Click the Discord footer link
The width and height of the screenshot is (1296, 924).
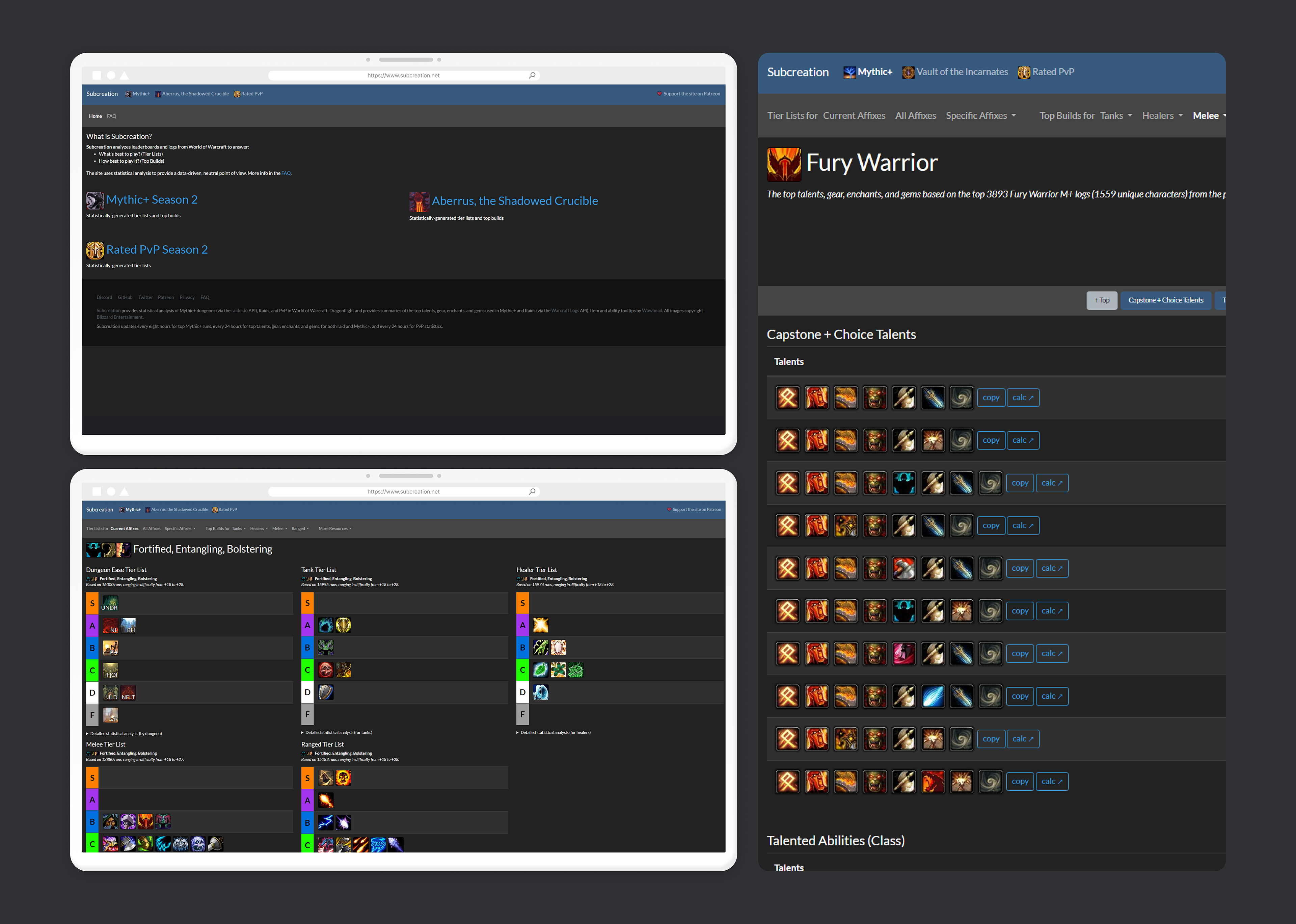104,298
